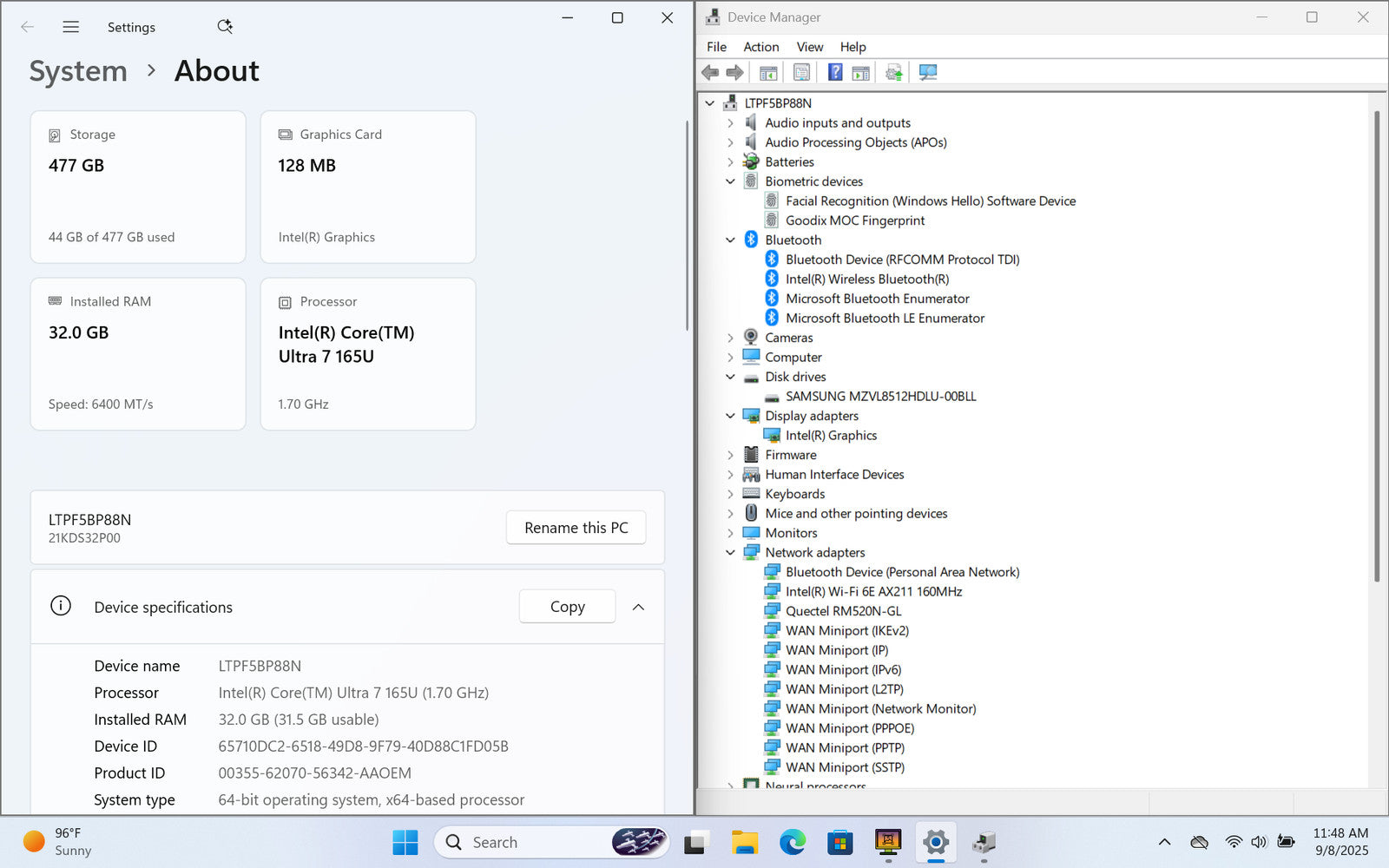Open the Graphics Card info card

click(x=368, y=187)
